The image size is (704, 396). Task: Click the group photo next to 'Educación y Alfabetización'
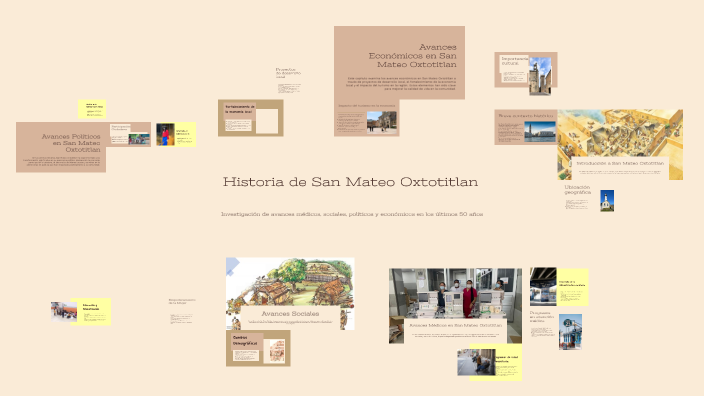[x=64, y=312]
